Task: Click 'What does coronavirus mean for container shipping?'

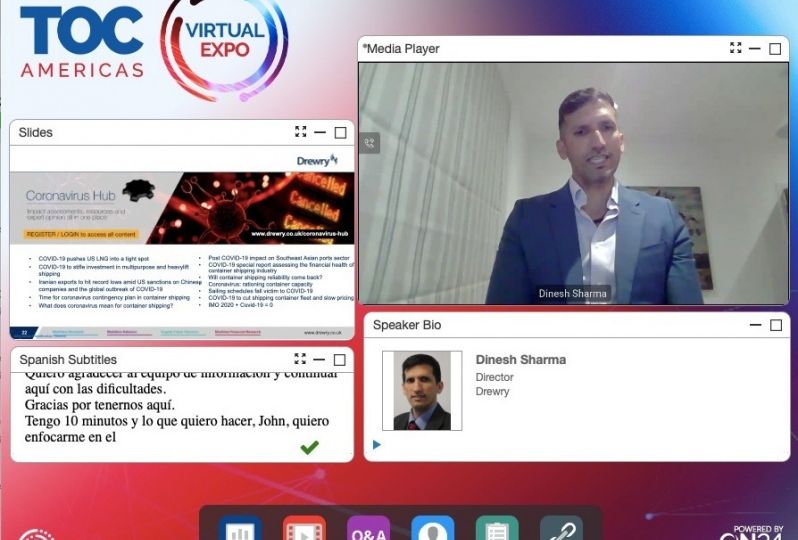Action: click(106, 305)
